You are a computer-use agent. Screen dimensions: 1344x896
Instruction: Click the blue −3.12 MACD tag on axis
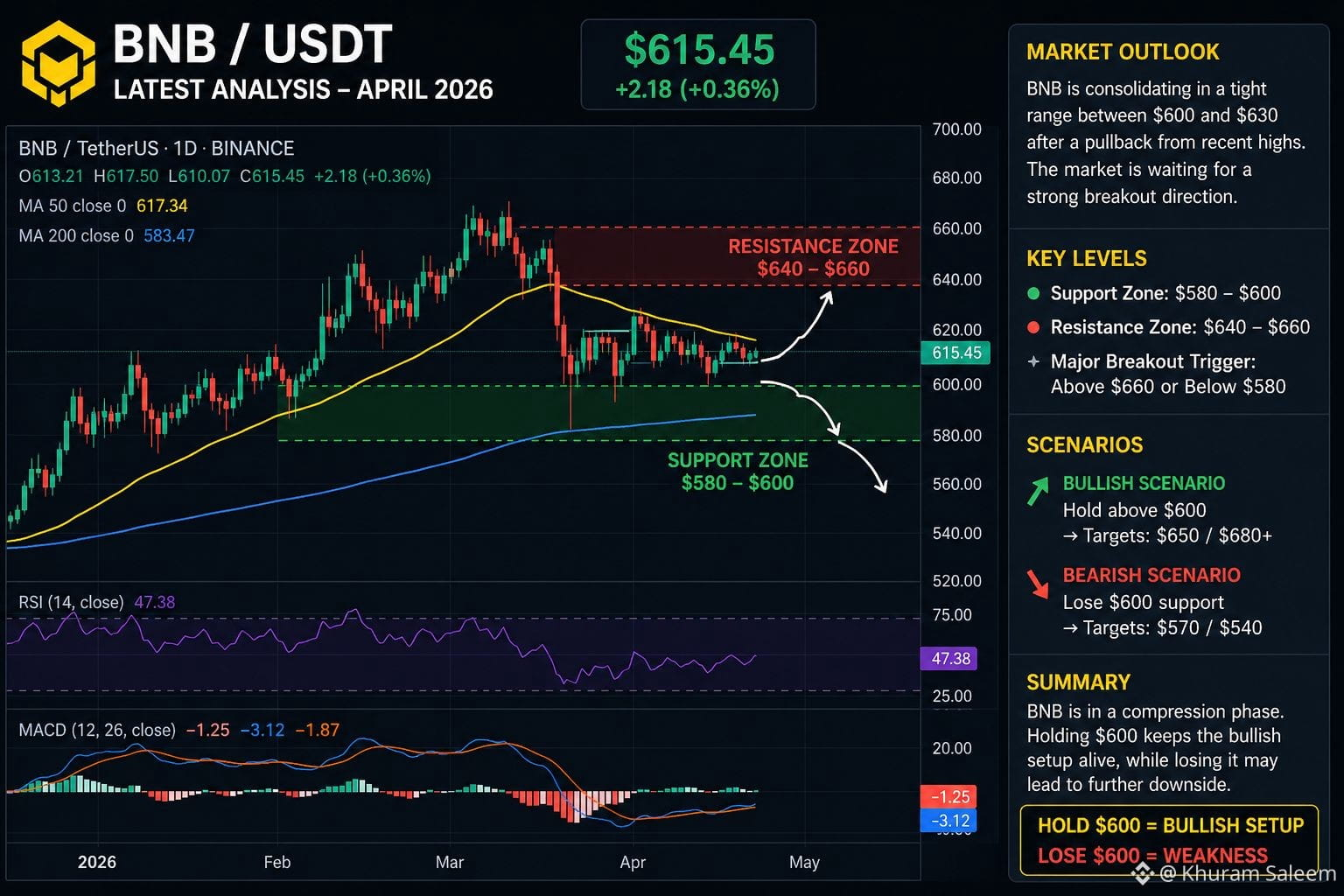click(949, 821)
